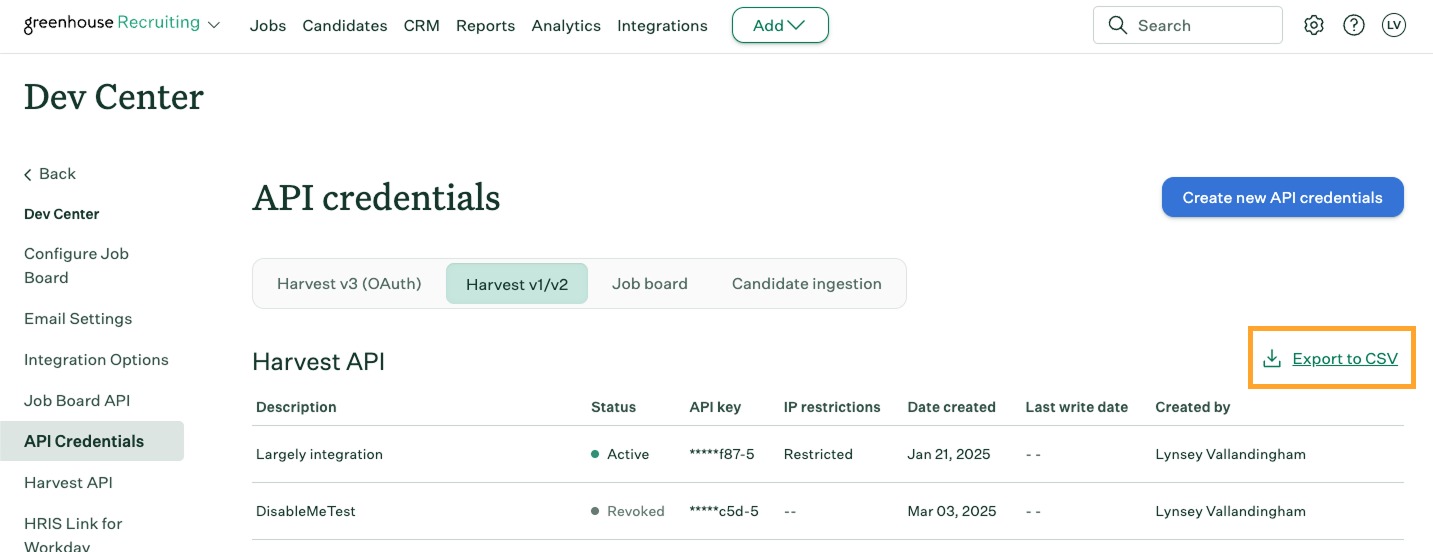
Task: Switch to Candidate ingestion tab
Action: tap(806, 284)
